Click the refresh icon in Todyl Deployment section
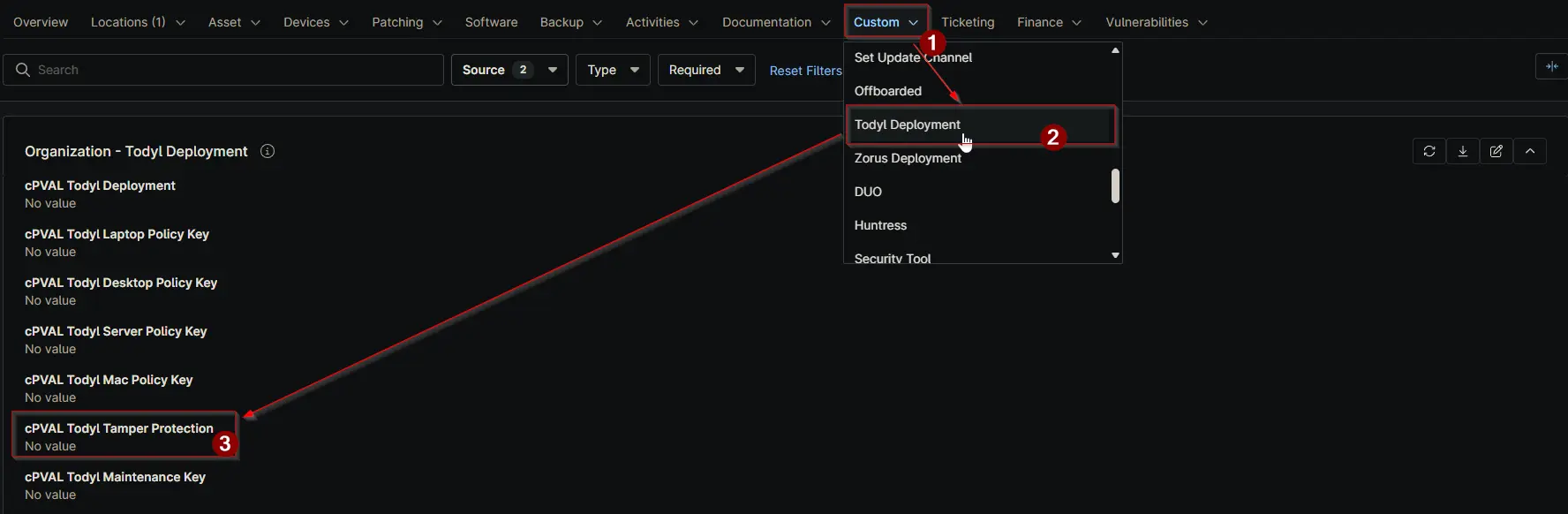1568x514 pixels. pos(1429,151)
